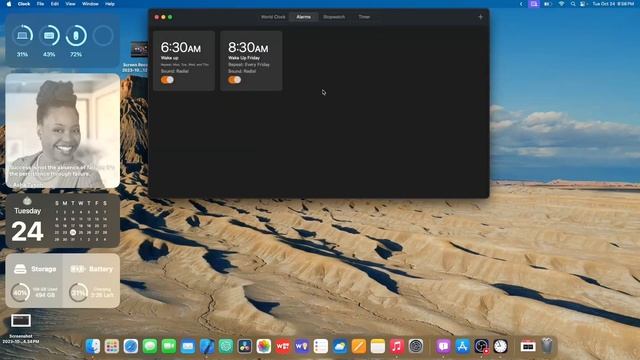640x360 pixels.
Task: Open Spotlight search in menu bar
Action: [573, 4]
